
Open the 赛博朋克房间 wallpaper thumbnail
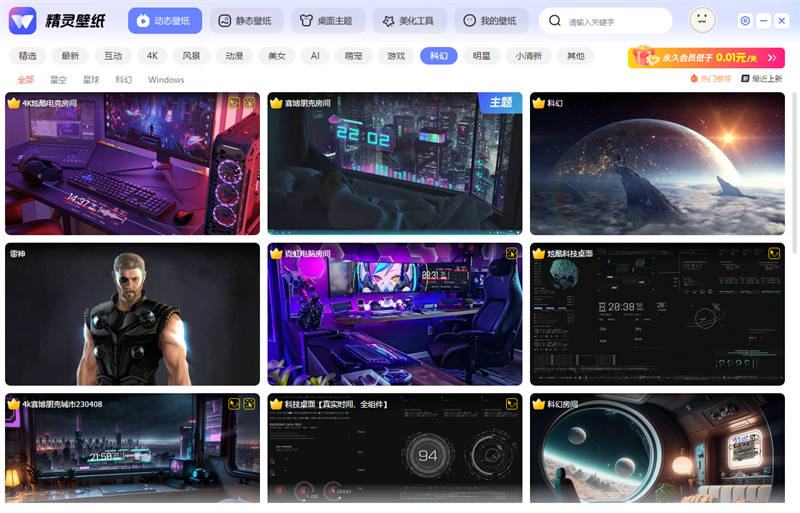coord(395,163)
